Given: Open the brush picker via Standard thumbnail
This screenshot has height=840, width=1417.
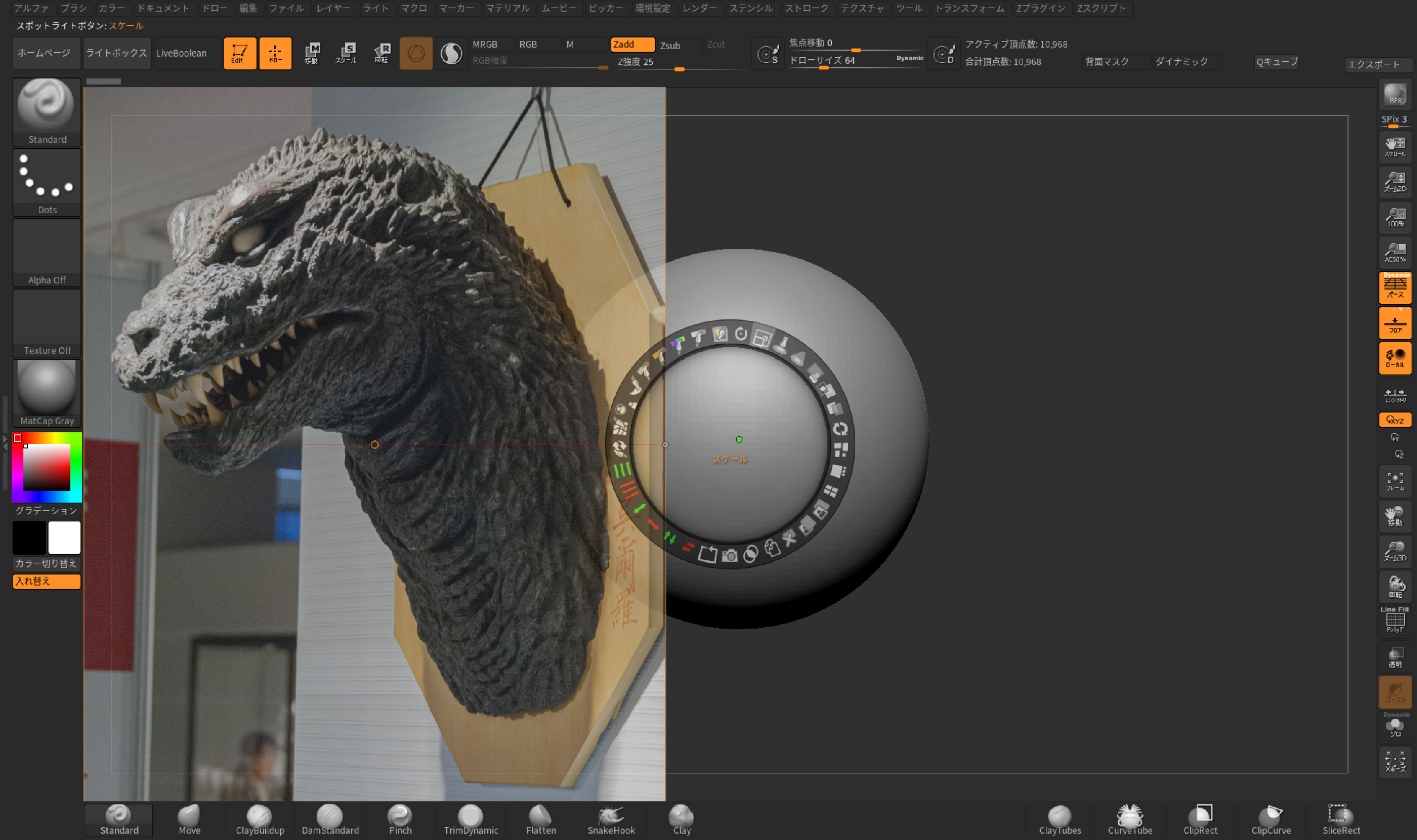Looking at the screenshot, I should pos(46,105).
